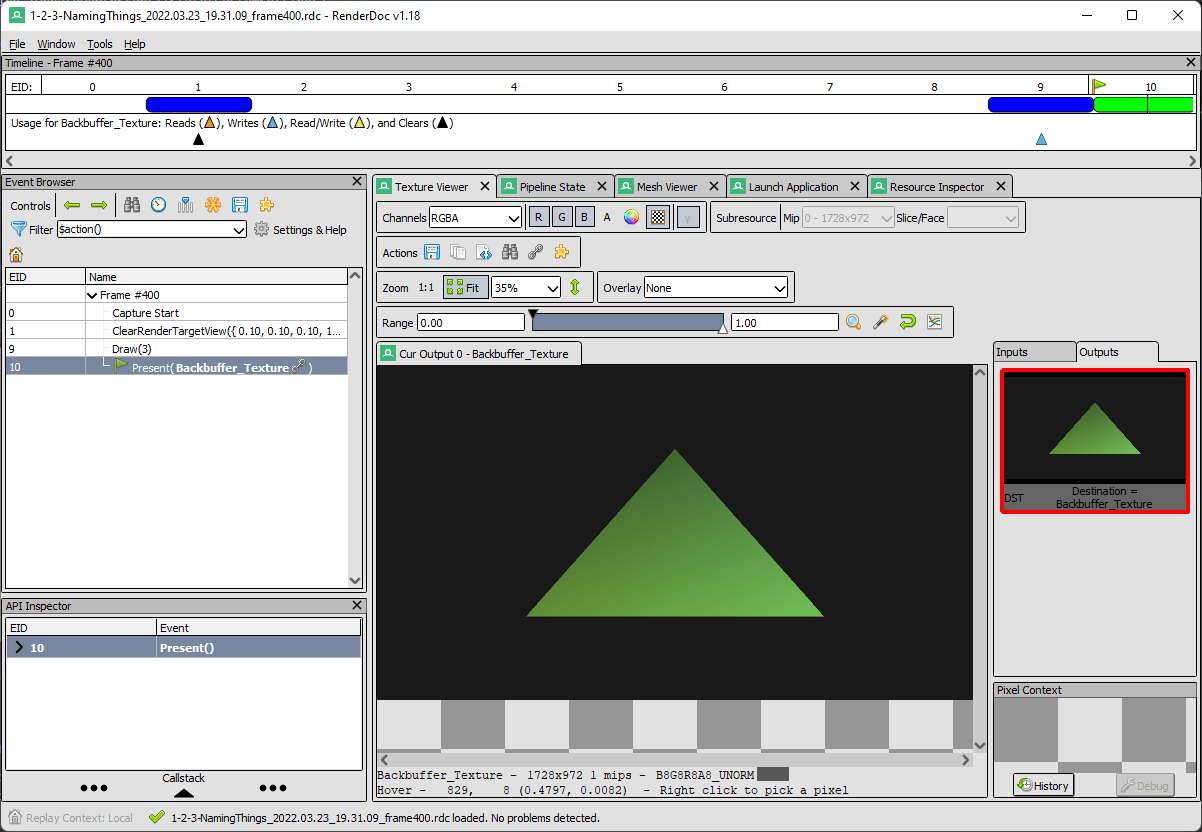The image size is (1202, 832).
Task: Click the resource link icon in Actions row
Action: [x=536, y=252]
